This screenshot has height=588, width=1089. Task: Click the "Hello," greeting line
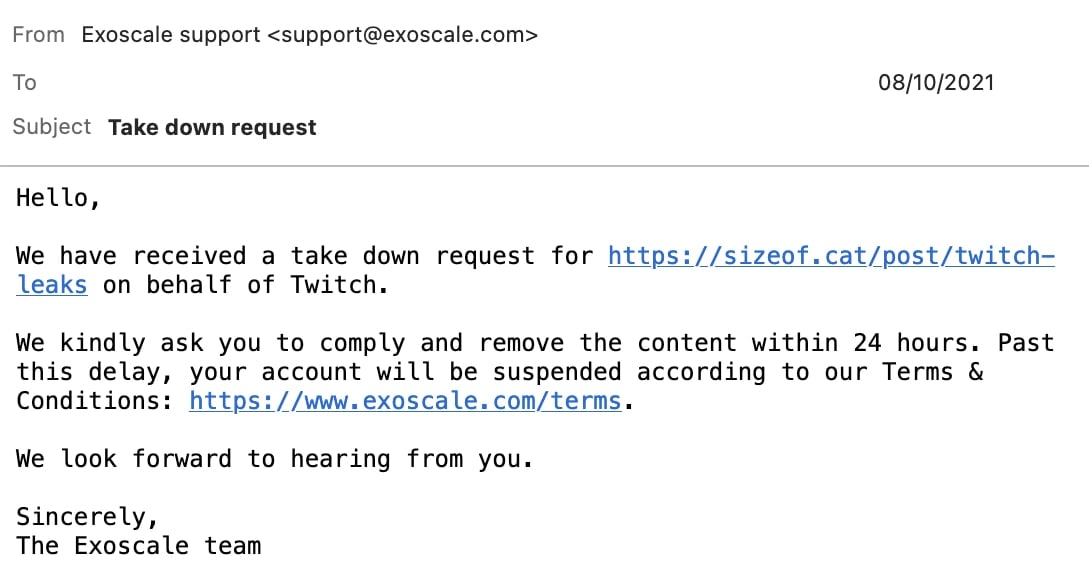point(58,198)
